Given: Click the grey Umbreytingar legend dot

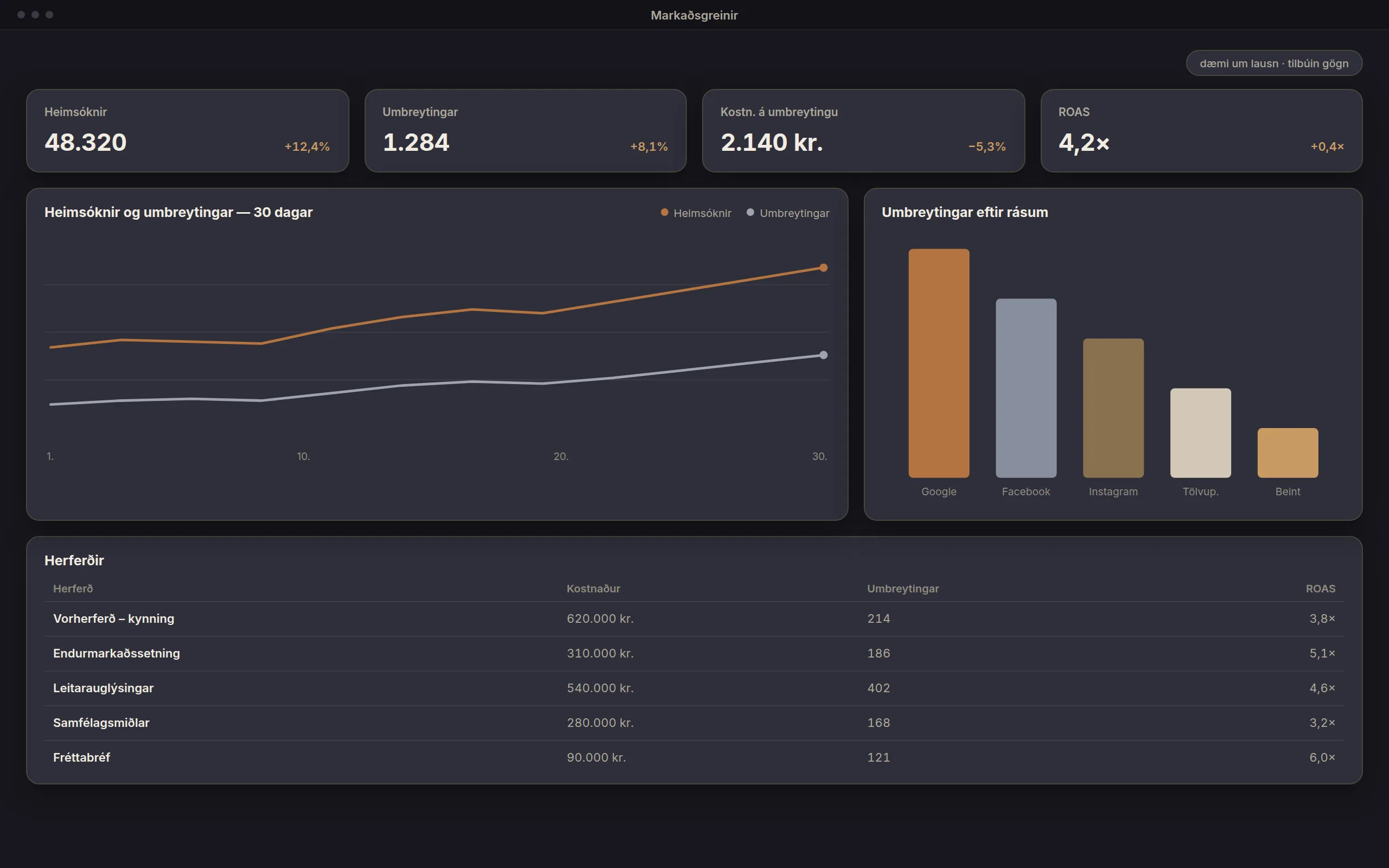Looking at the screenshot, I should click(x=750, y=213).
